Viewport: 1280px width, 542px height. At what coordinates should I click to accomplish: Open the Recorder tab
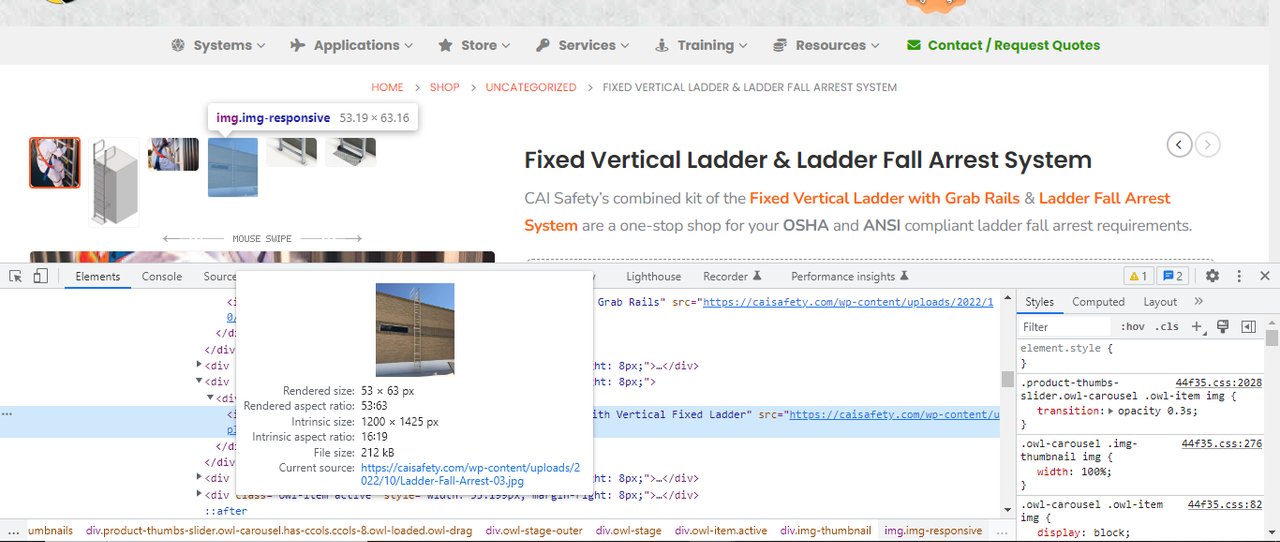tap(732, 276)
